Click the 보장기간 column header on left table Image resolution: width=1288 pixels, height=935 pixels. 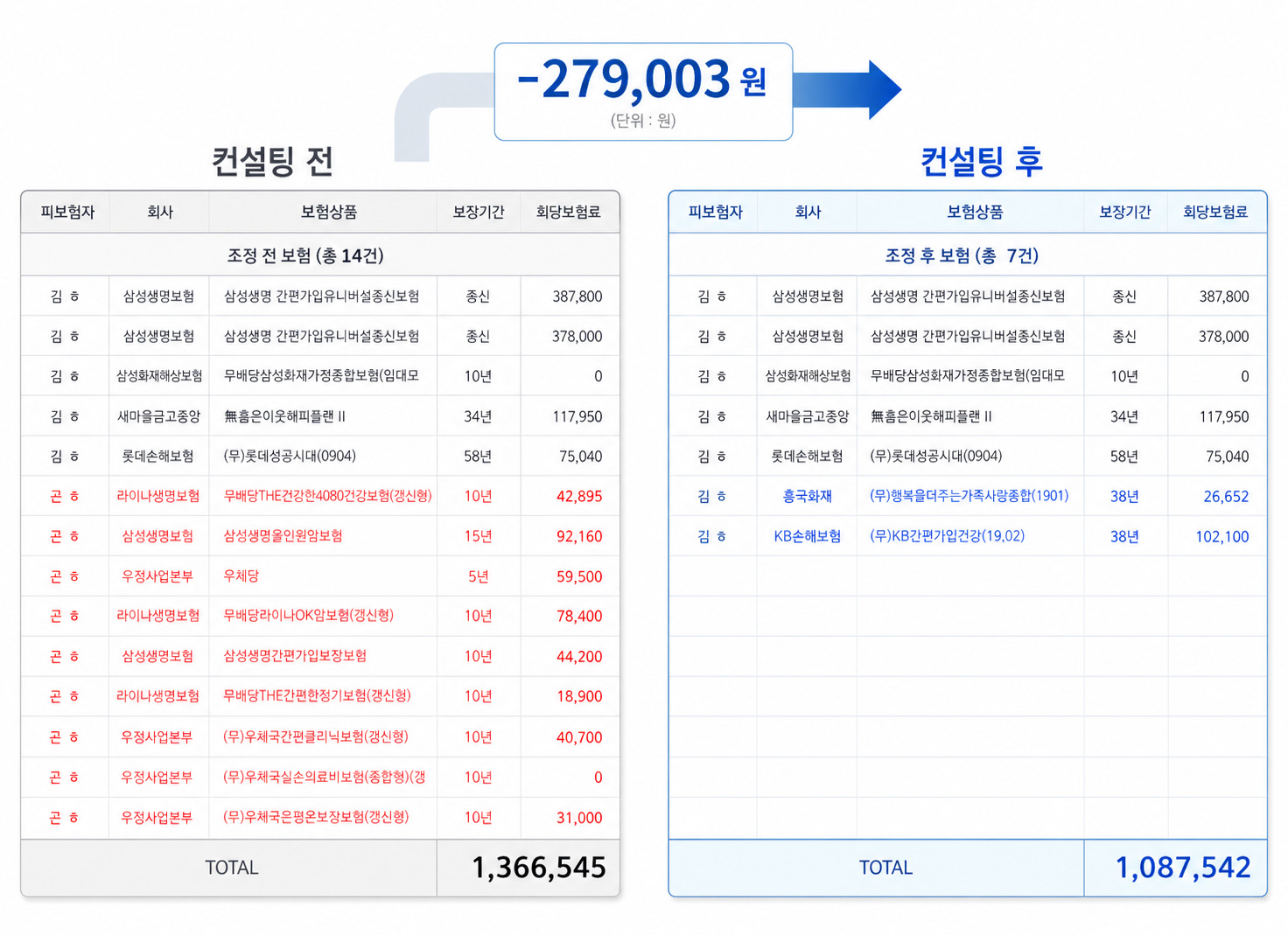point(478,211)
